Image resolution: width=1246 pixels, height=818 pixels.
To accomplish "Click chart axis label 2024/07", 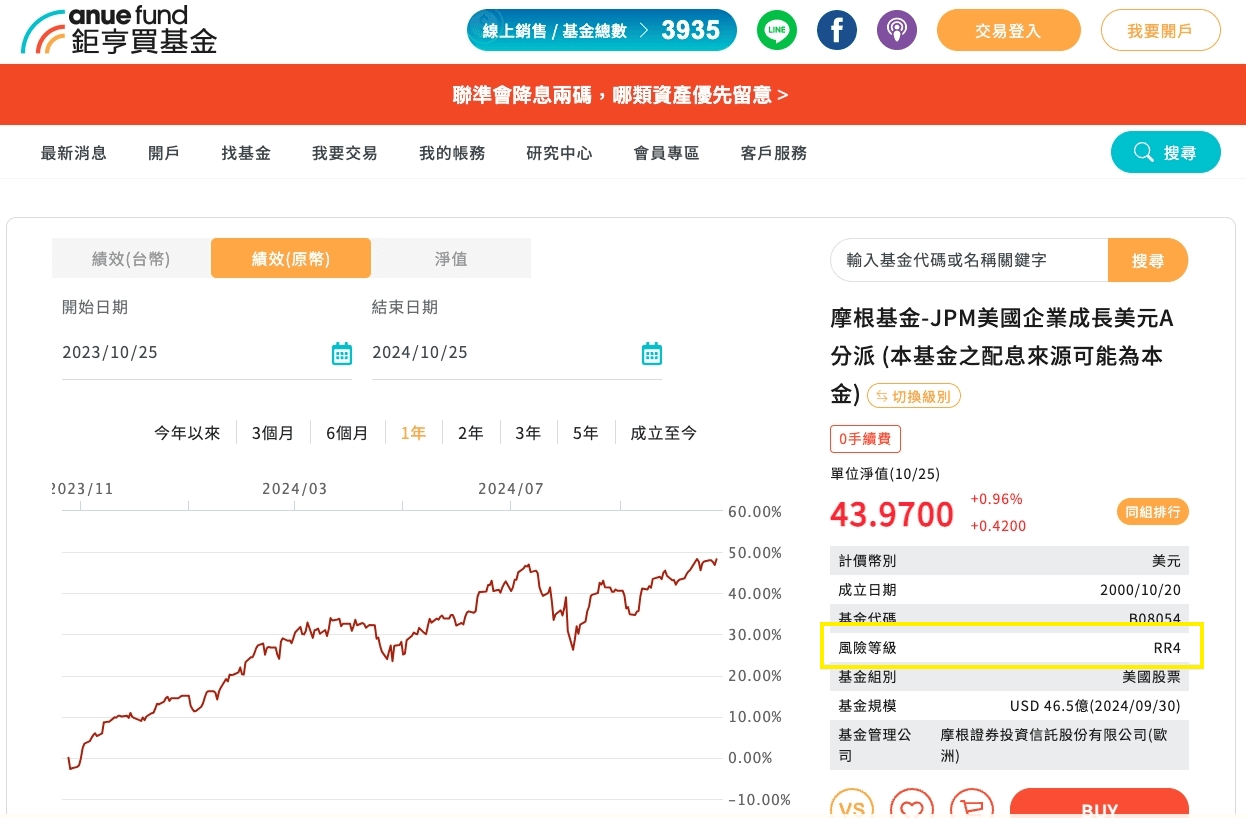I will [x=510, y=489].
